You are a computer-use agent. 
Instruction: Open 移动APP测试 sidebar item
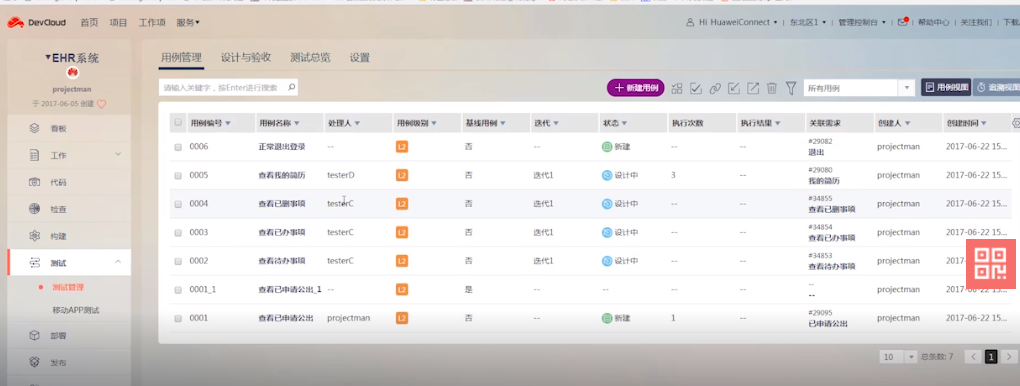tap(75, 310)
